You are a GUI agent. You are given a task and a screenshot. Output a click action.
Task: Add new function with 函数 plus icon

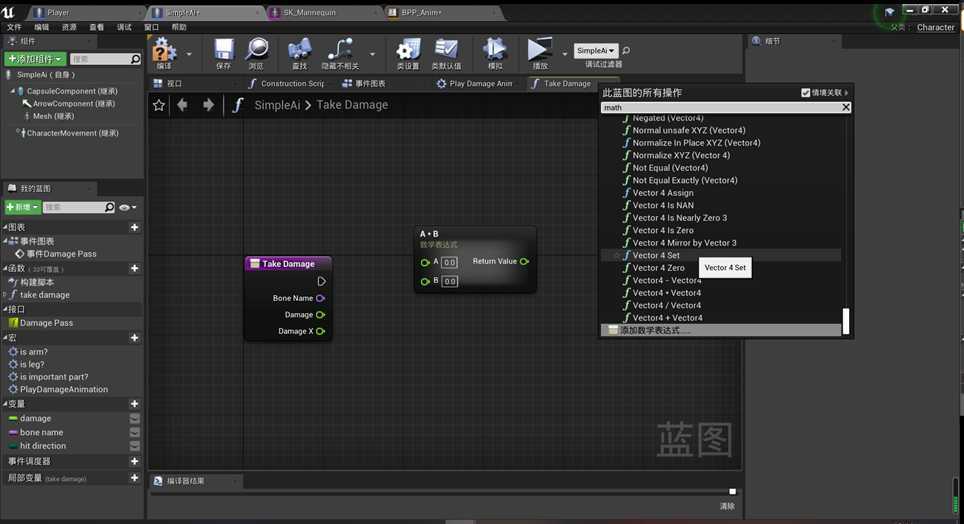click(135, 269)
